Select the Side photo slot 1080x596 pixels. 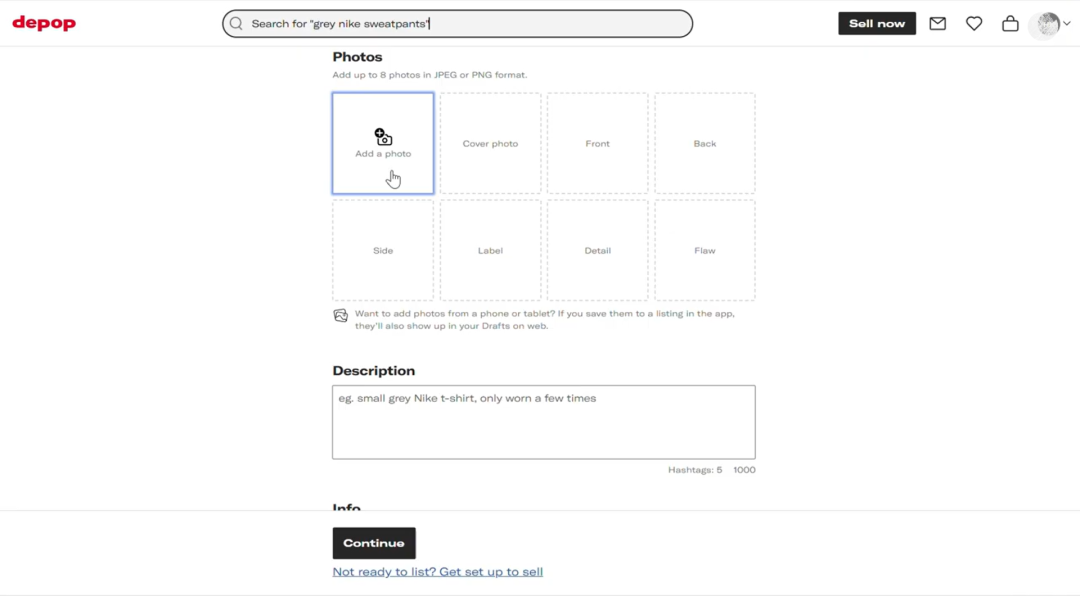(x=383, y=250)
